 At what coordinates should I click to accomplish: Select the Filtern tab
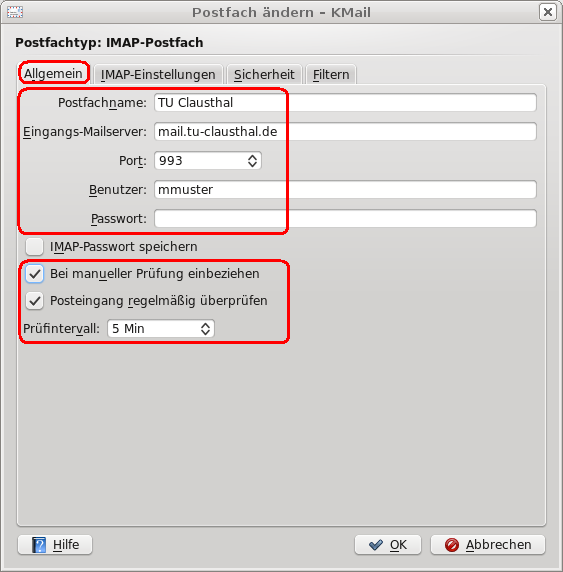click(x=331, y=74)
